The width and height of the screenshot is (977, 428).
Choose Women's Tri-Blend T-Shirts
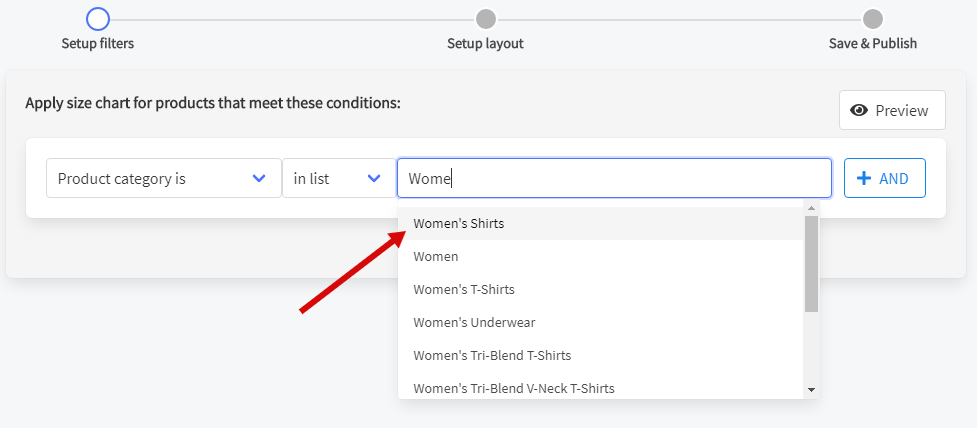(492, 355)
